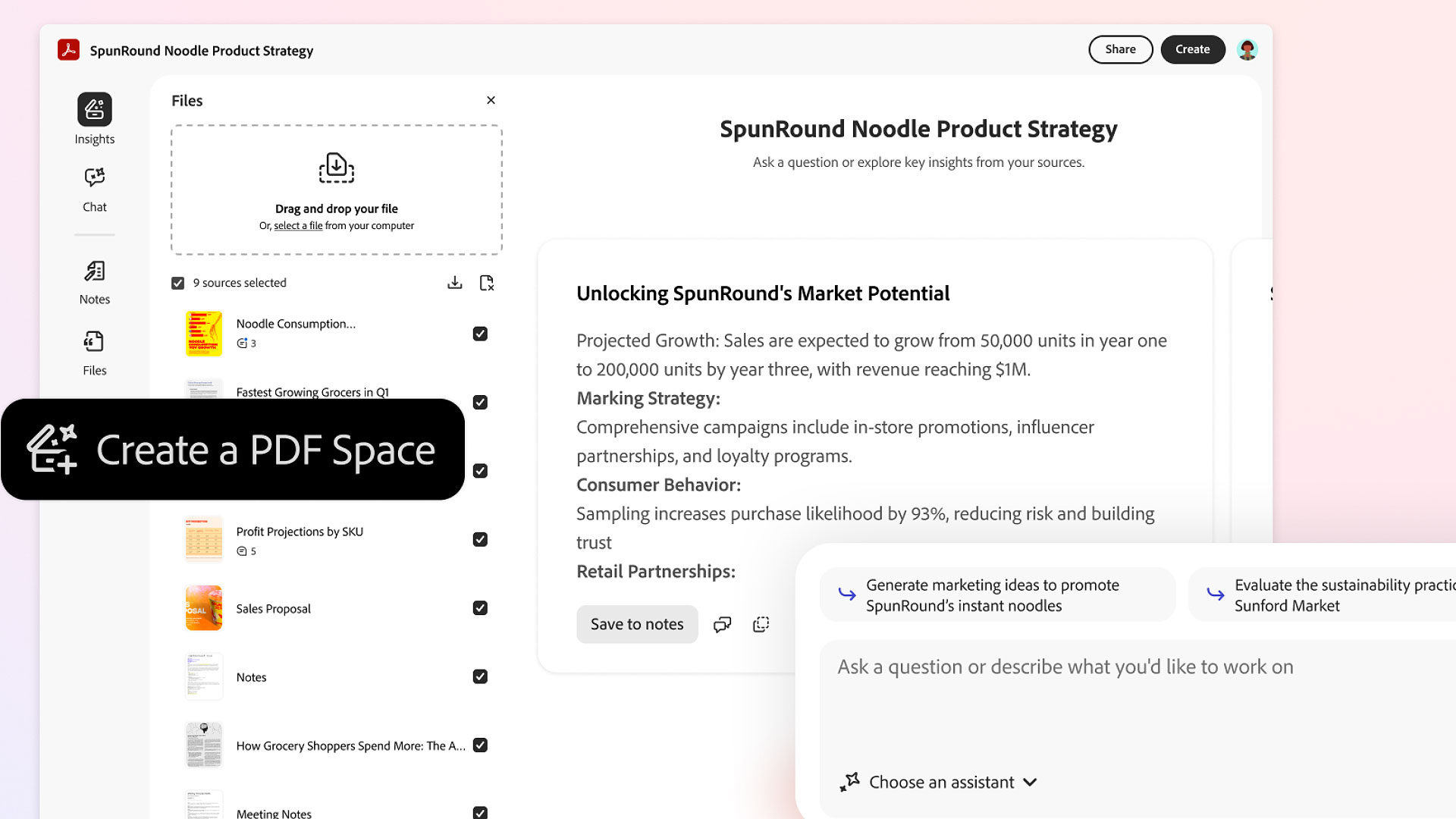
Task: Click the remove selected files icon
Action: (x=487, y=283)
